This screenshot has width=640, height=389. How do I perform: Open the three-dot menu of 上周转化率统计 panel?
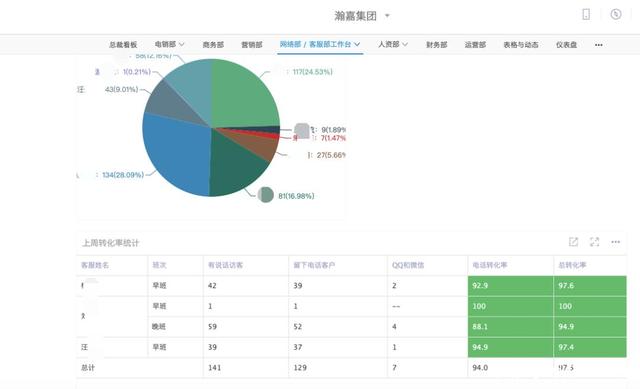pyautogui.click(x=616, y=242)
